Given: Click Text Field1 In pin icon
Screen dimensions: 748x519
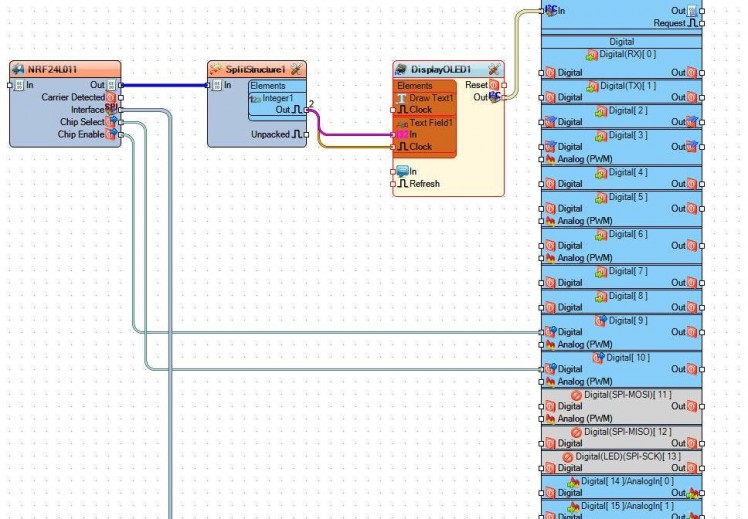Looking at the screenshot, I should click(x=403, y=135).
